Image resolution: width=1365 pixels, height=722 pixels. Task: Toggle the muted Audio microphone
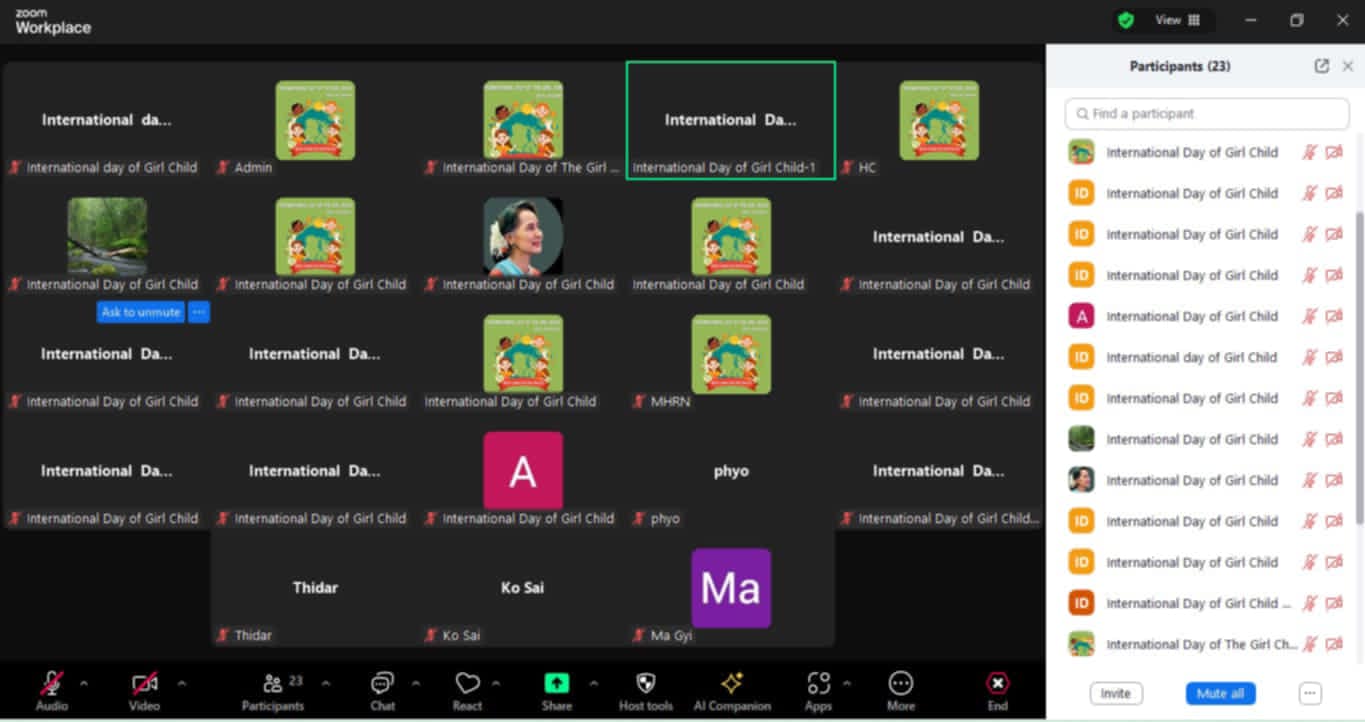(x=52, y=684)
